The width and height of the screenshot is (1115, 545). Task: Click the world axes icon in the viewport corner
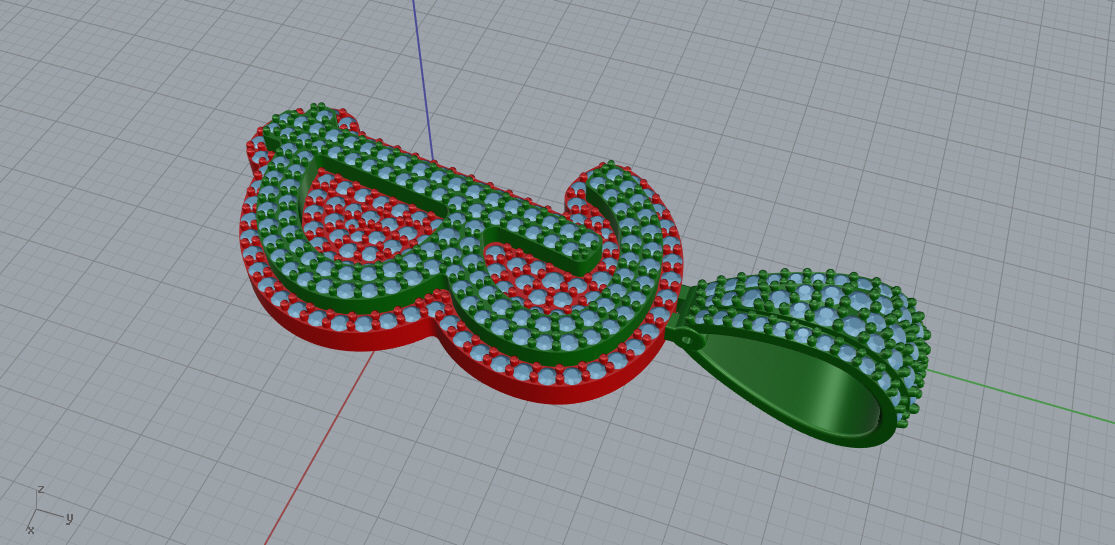pos(48,510)
